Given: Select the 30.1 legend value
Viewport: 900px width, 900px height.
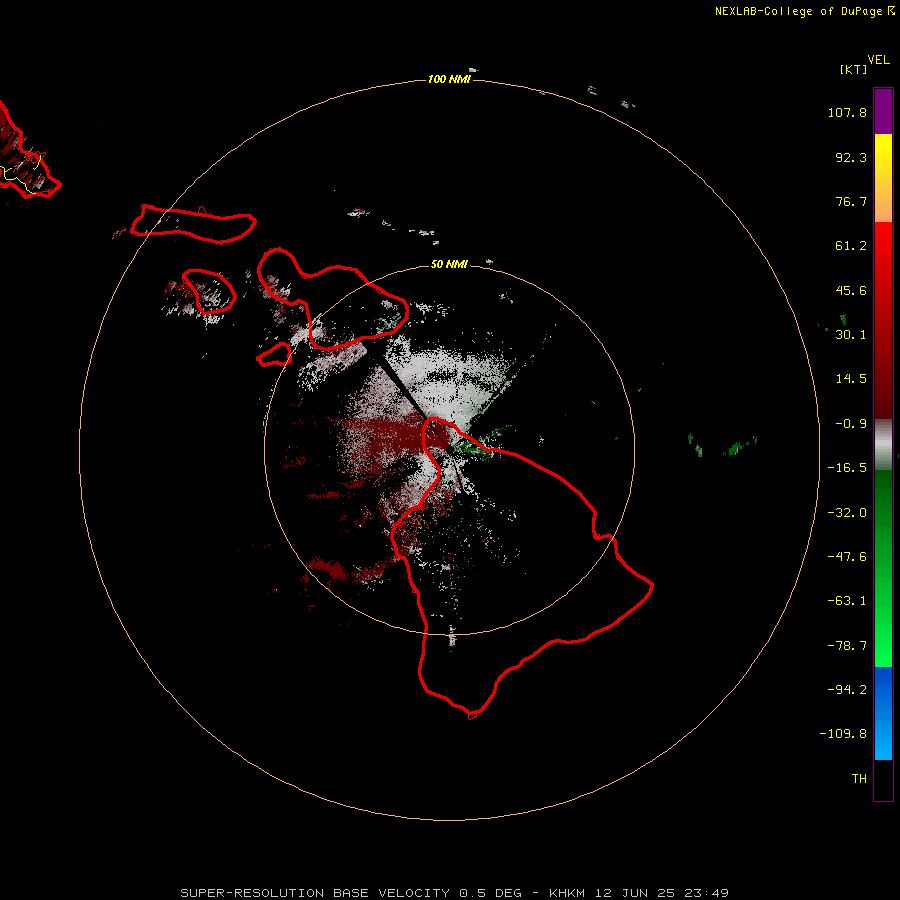Looking at the screenshot, I should 851,335.
